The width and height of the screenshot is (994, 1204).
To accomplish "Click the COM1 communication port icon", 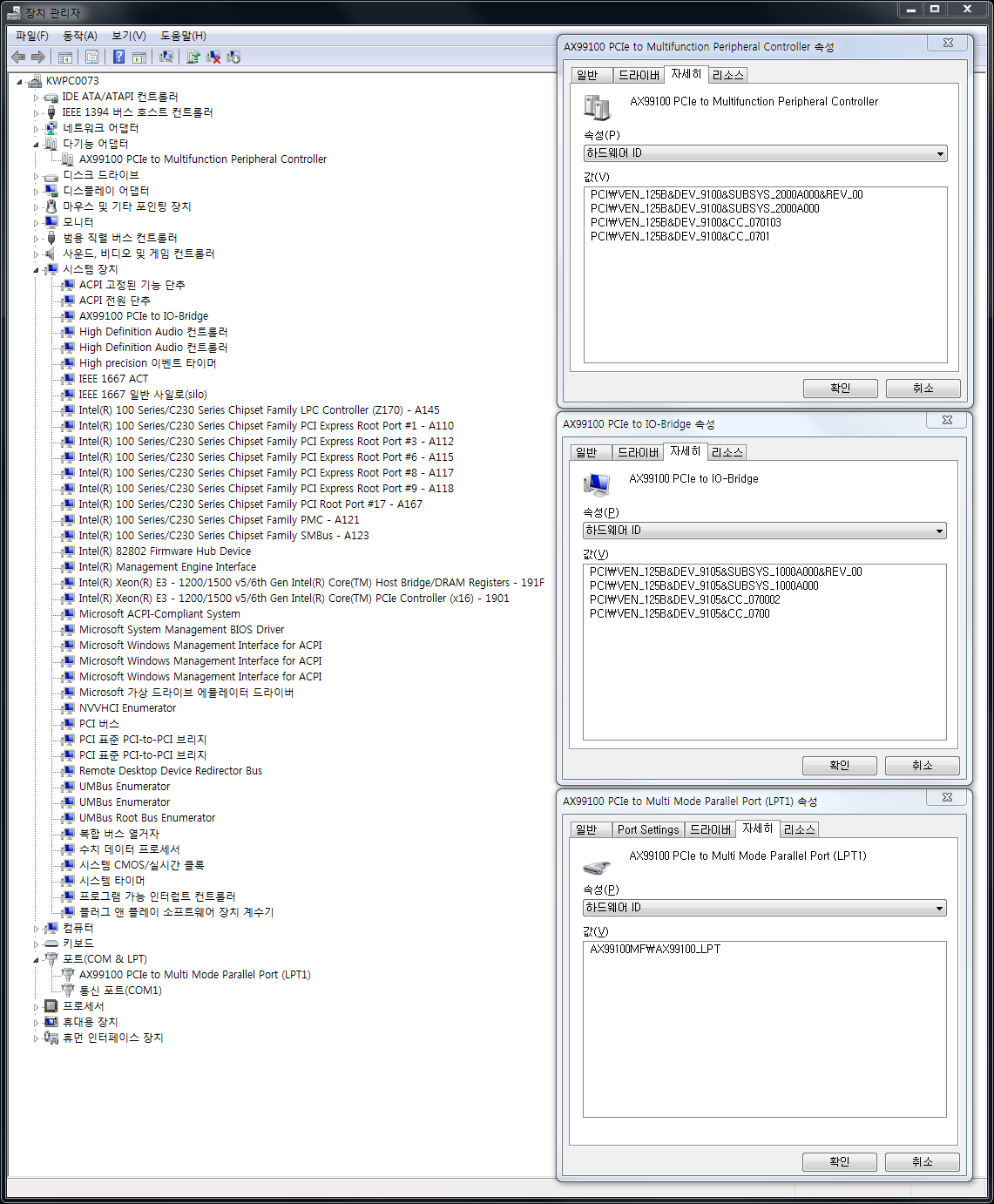I will (68, 991).
